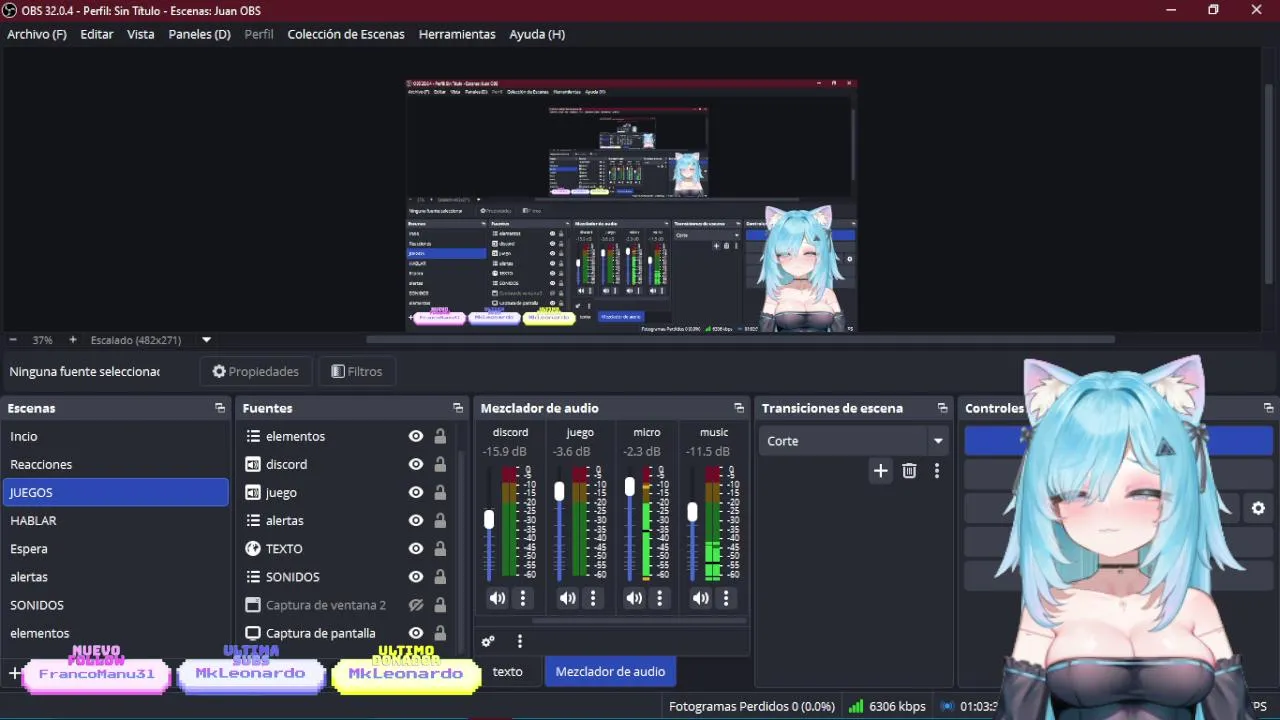Zoom out the preview with minus

(13, 340)
